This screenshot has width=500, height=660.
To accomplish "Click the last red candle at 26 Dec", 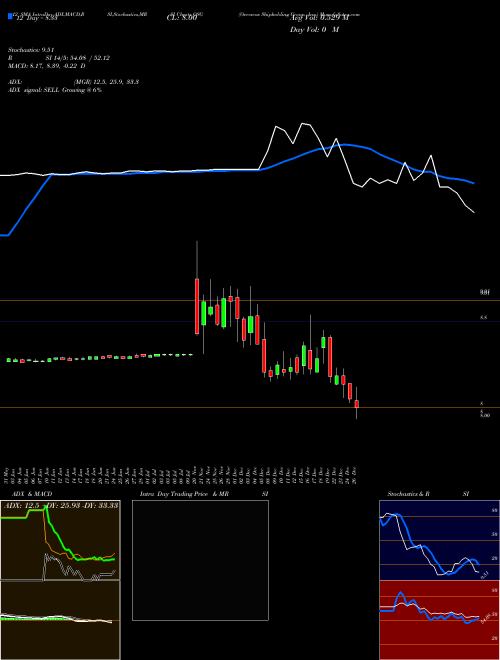I will [x=356, y=404].
